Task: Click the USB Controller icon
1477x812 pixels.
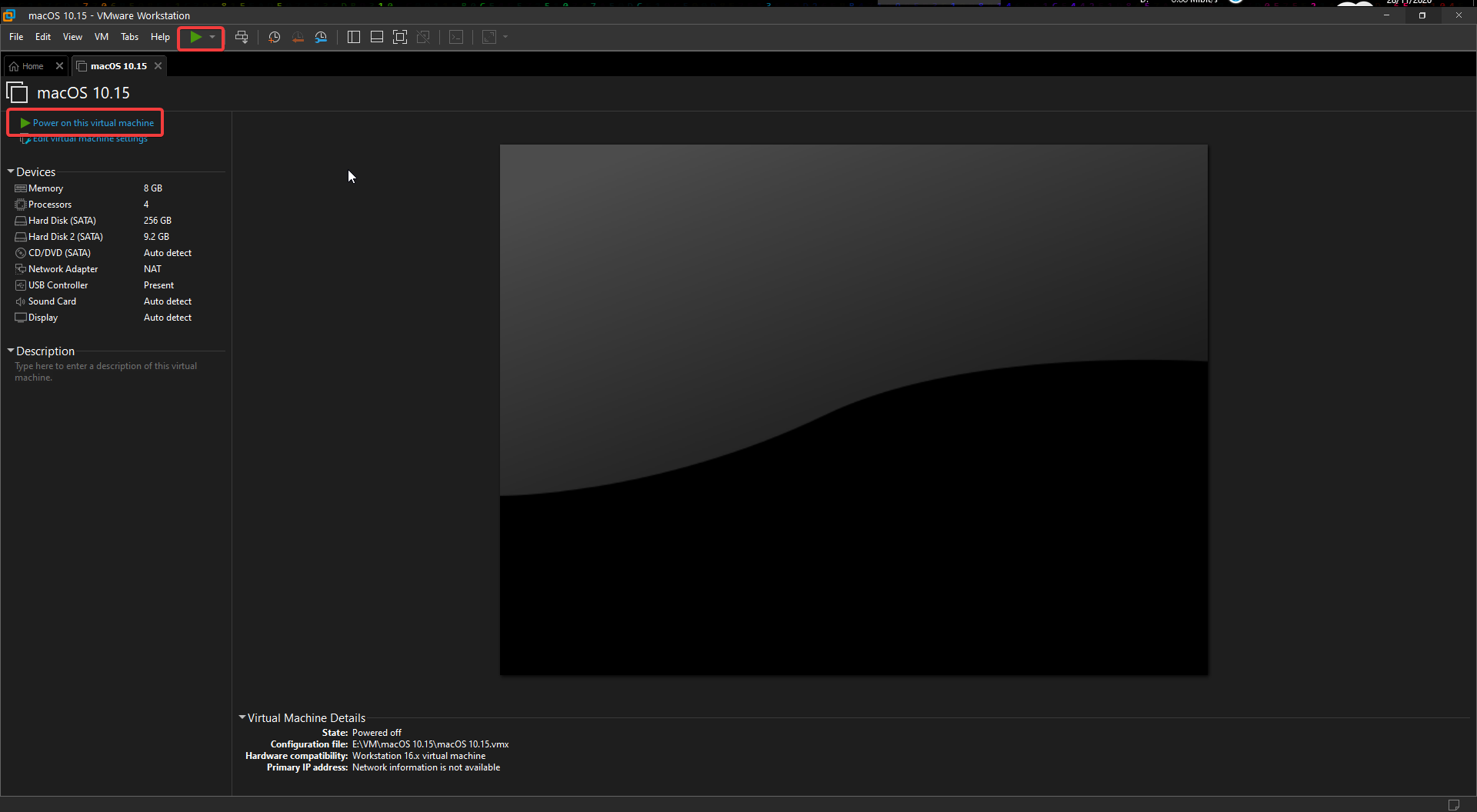Action: point(21,285)
